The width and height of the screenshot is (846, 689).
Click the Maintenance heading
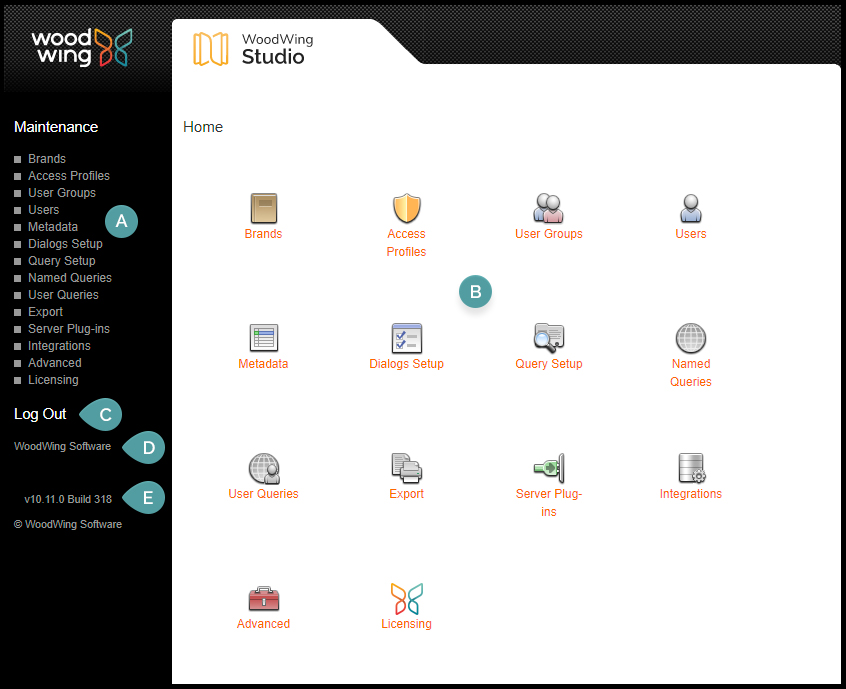[56, 127]
